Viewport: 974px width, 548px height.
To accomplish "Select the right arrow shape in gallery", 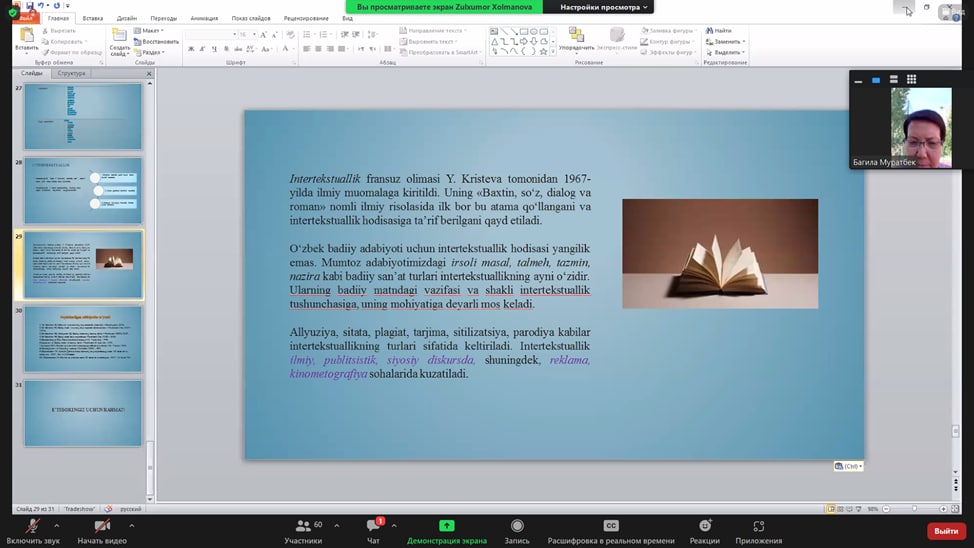I will (524, 42).
